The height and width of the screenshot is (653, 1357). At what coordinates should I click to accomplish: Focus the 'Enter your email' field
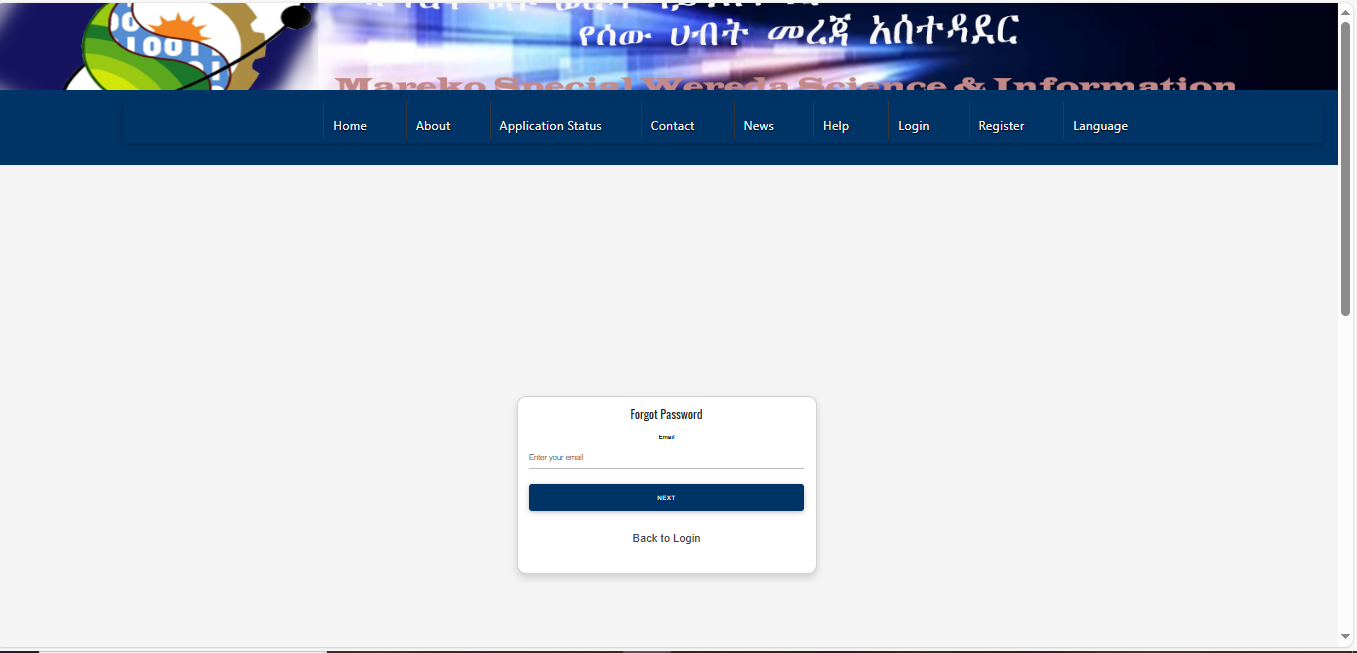[665, 458]
